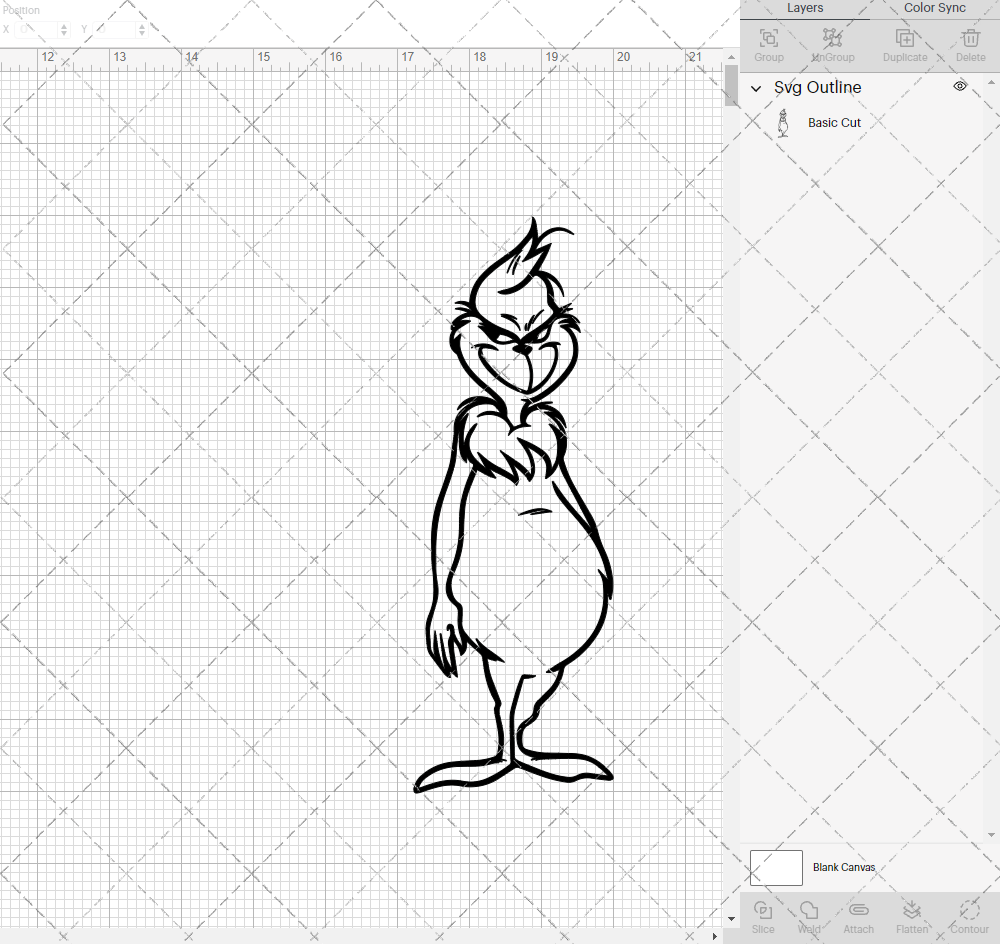Select the Basic Cut layer label
Image resolution: width=1000 pixels, height=944 pixels.
point(834,123)
